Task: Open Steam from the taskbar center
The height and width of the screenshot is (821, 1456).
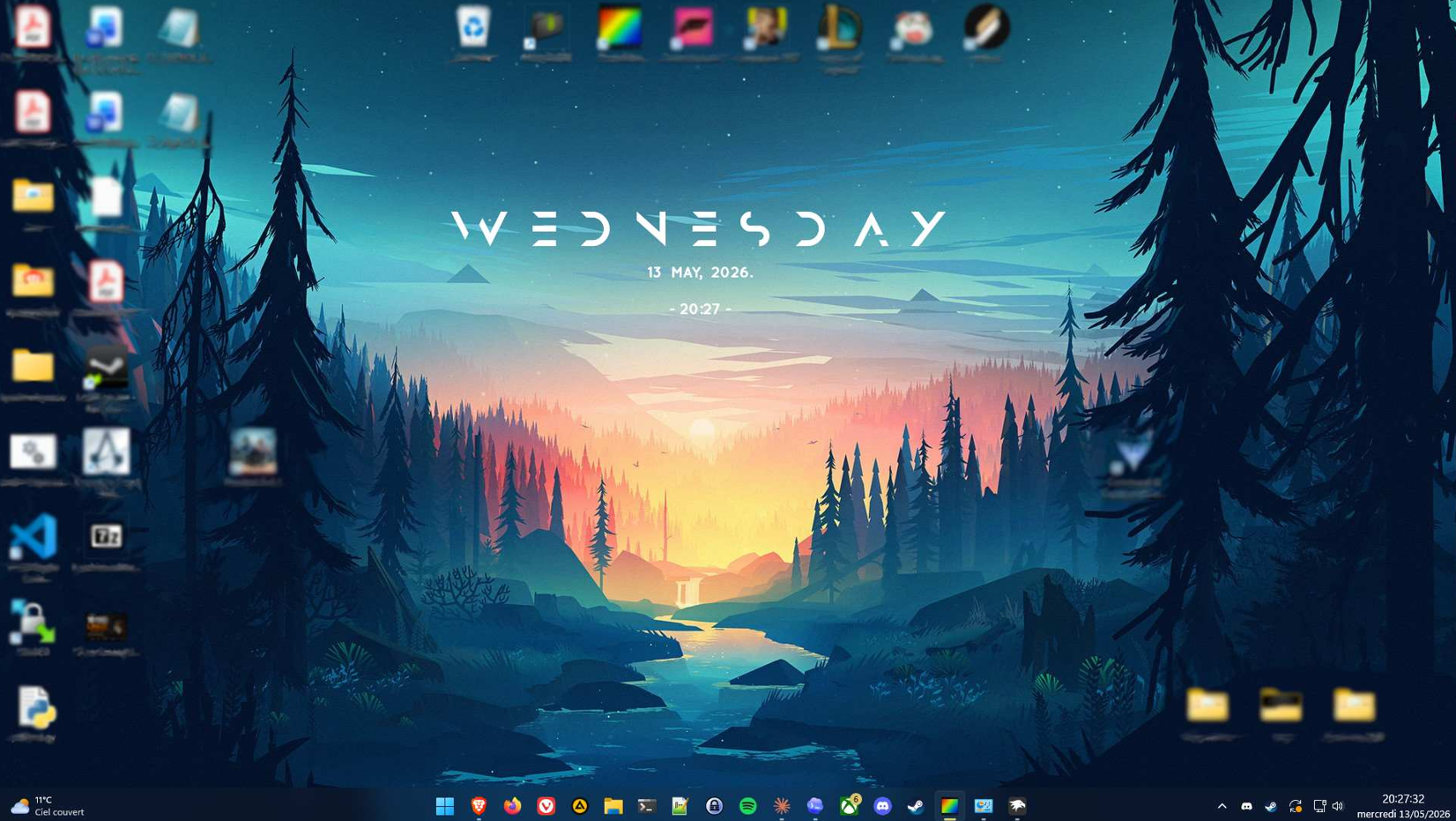Action: pos(916,806)
